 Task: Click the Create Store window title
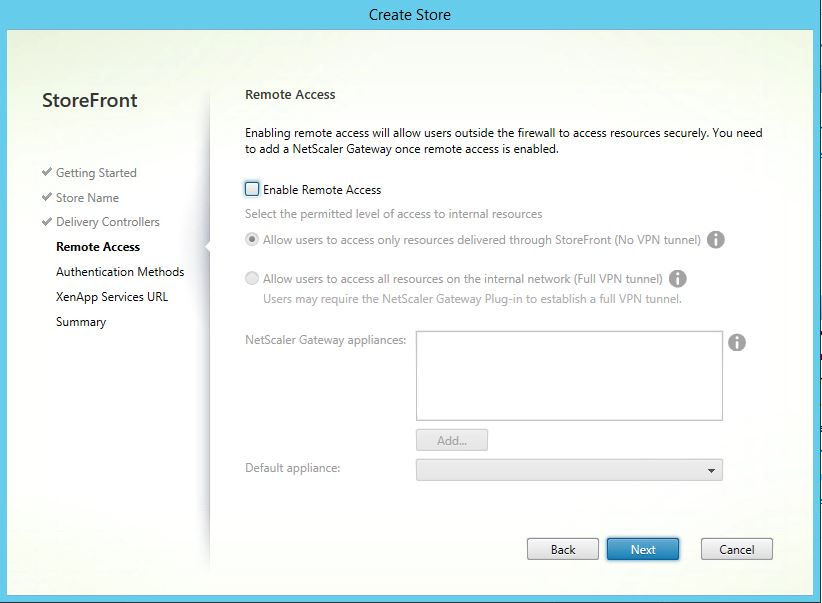point(409,15)
